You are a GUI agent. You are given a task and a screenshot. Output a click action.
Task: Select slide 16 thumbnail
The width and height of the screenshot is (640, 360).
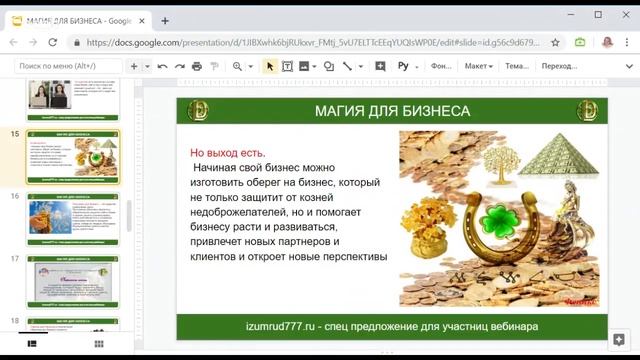point(73,220)
